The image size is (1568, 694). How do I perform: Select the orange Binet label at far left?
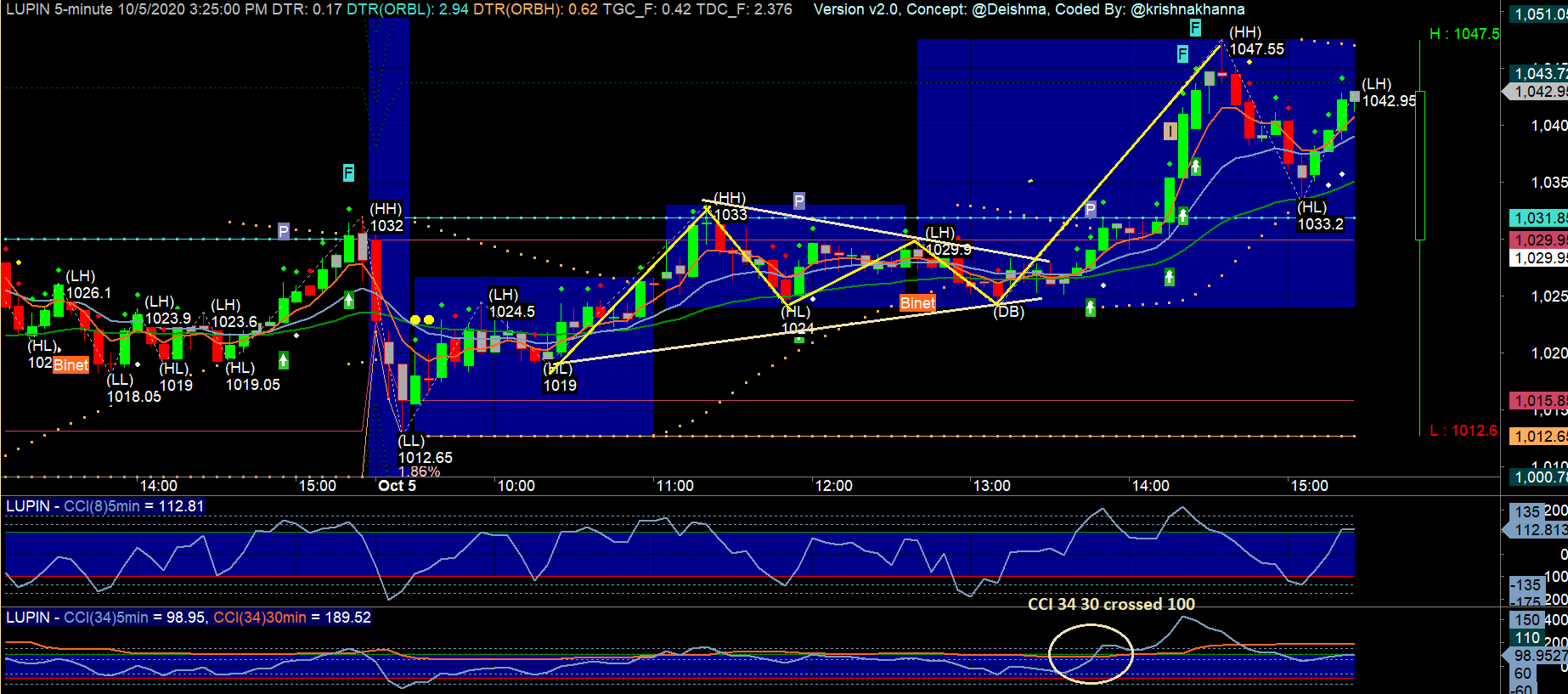click(x=71, y=364)
